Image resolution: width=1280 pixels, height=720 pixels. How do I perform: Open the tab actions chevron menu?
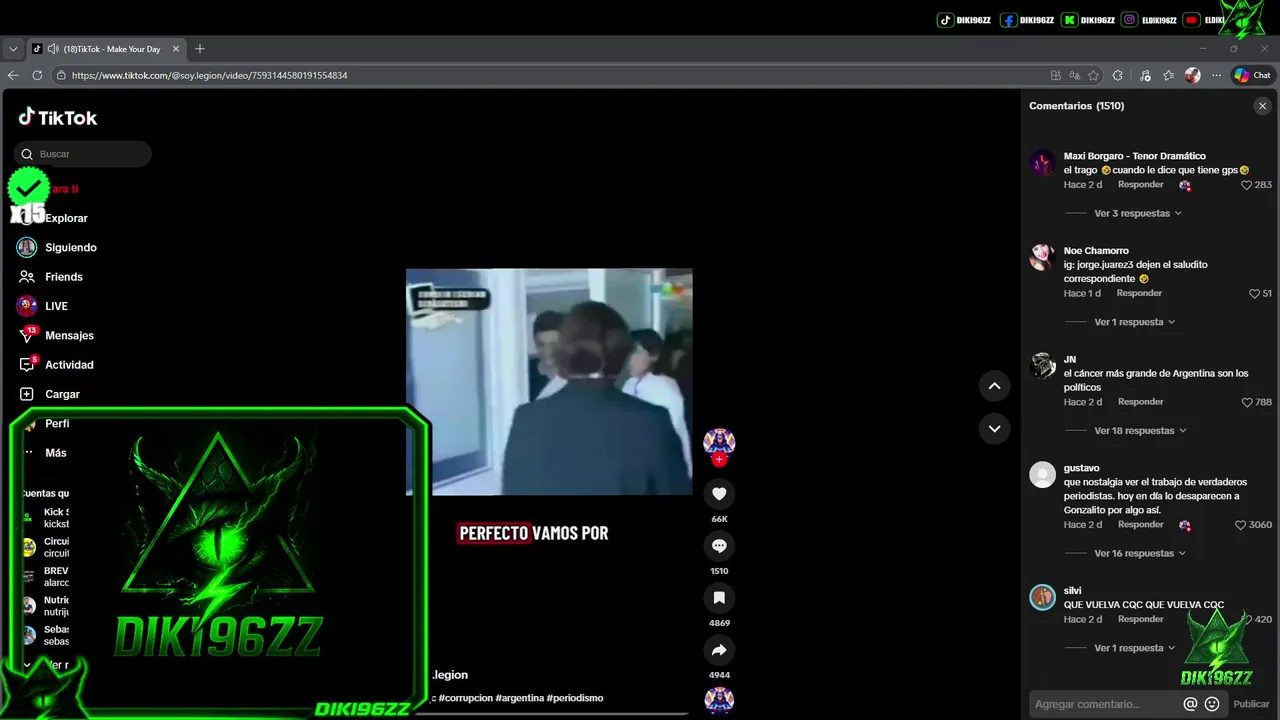click(x=13, y=48)
